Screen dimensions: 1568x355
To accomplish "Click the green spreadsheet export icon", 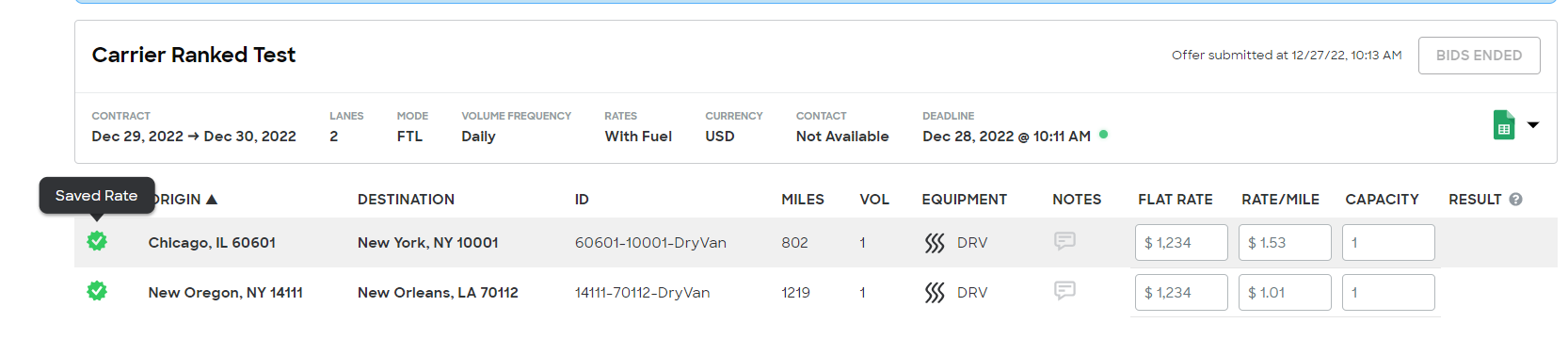I will pos(1504,124).
